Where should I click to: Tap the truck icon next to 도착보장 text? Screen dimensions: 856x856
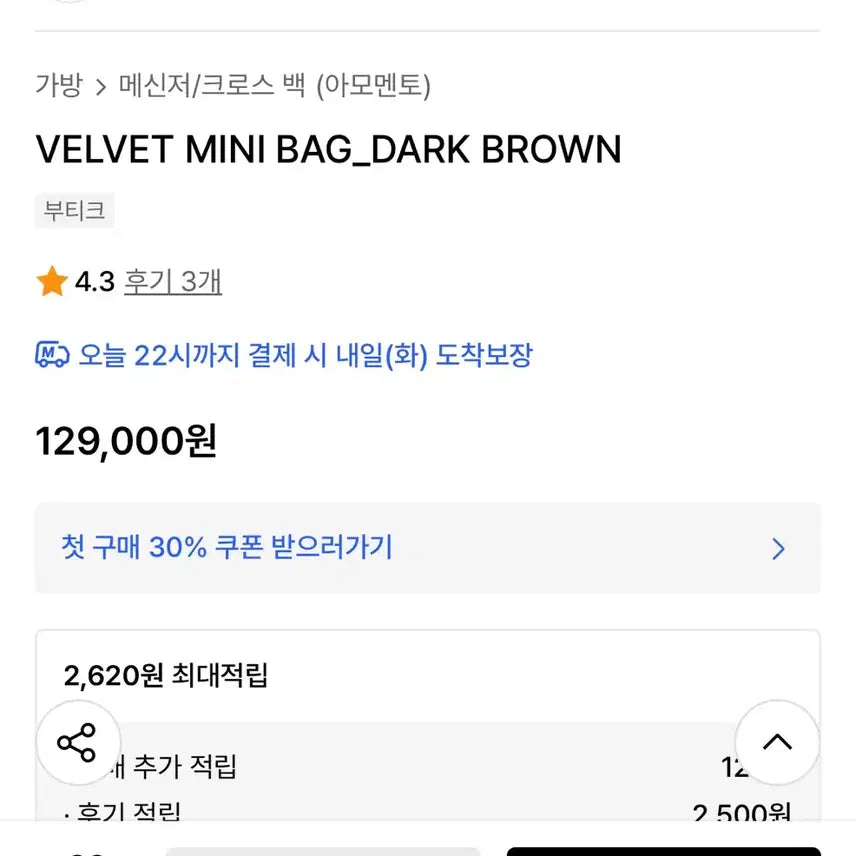[51, 355]
